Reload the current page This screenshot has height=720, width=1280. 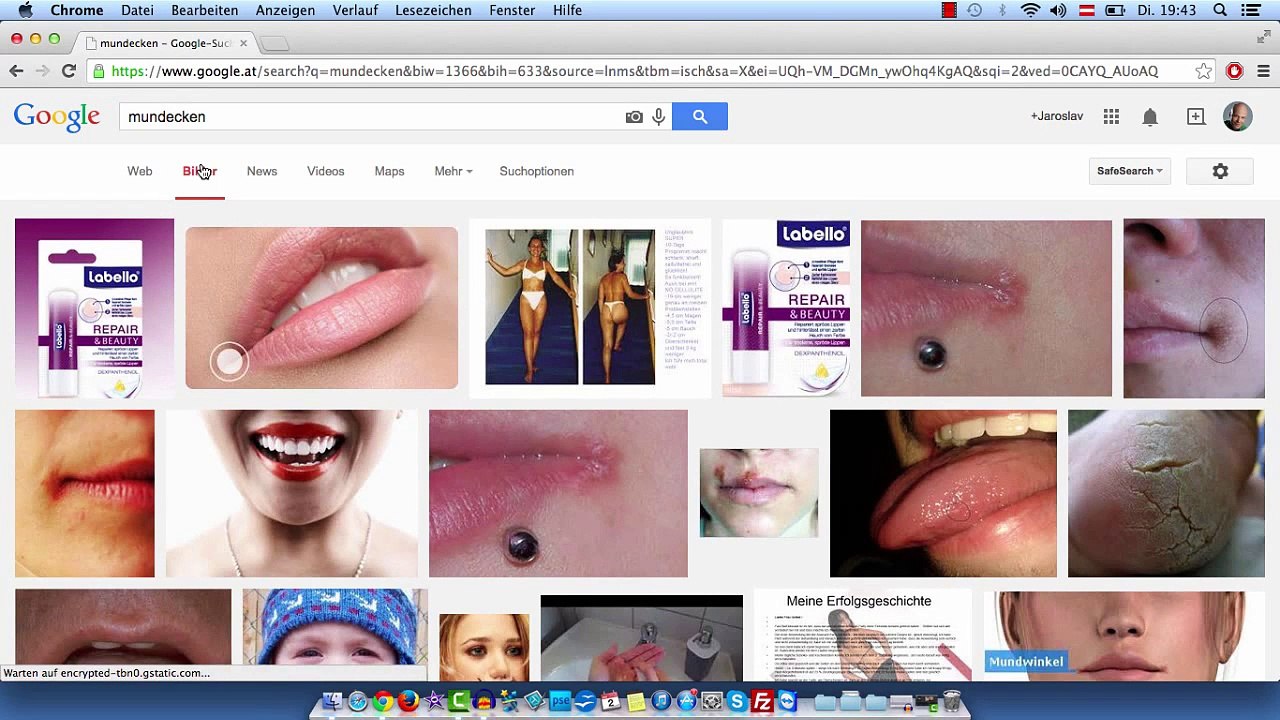pyautogui.click(x=68, y=71)
